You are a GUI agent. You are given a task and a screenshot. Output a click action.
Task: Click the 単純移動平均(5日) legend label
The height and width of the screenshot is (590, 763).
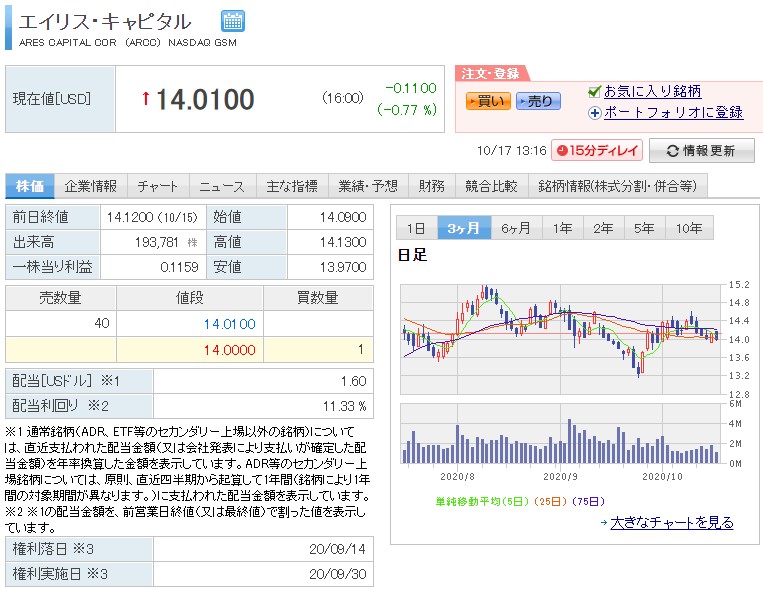(x=482, y=501)
